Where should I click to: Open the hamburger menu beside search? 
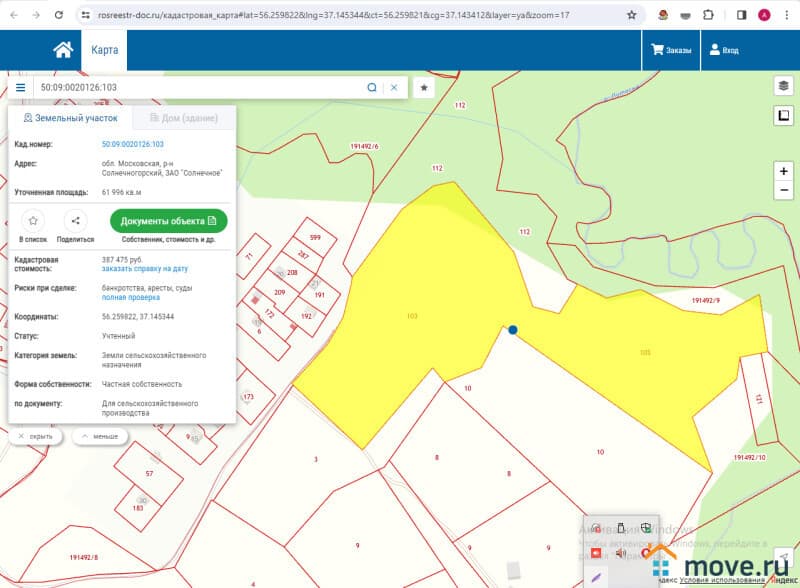coord(20,88)
